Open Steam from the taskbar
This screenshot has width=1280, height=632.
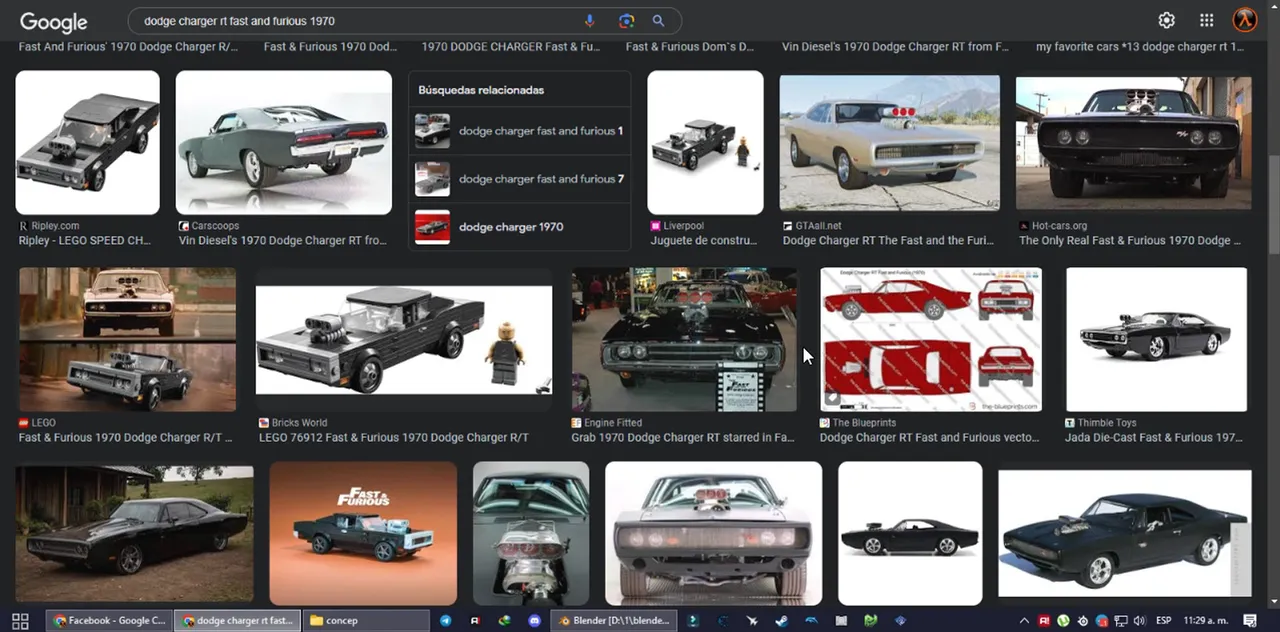pyautogui.click(x=781, y=620)
